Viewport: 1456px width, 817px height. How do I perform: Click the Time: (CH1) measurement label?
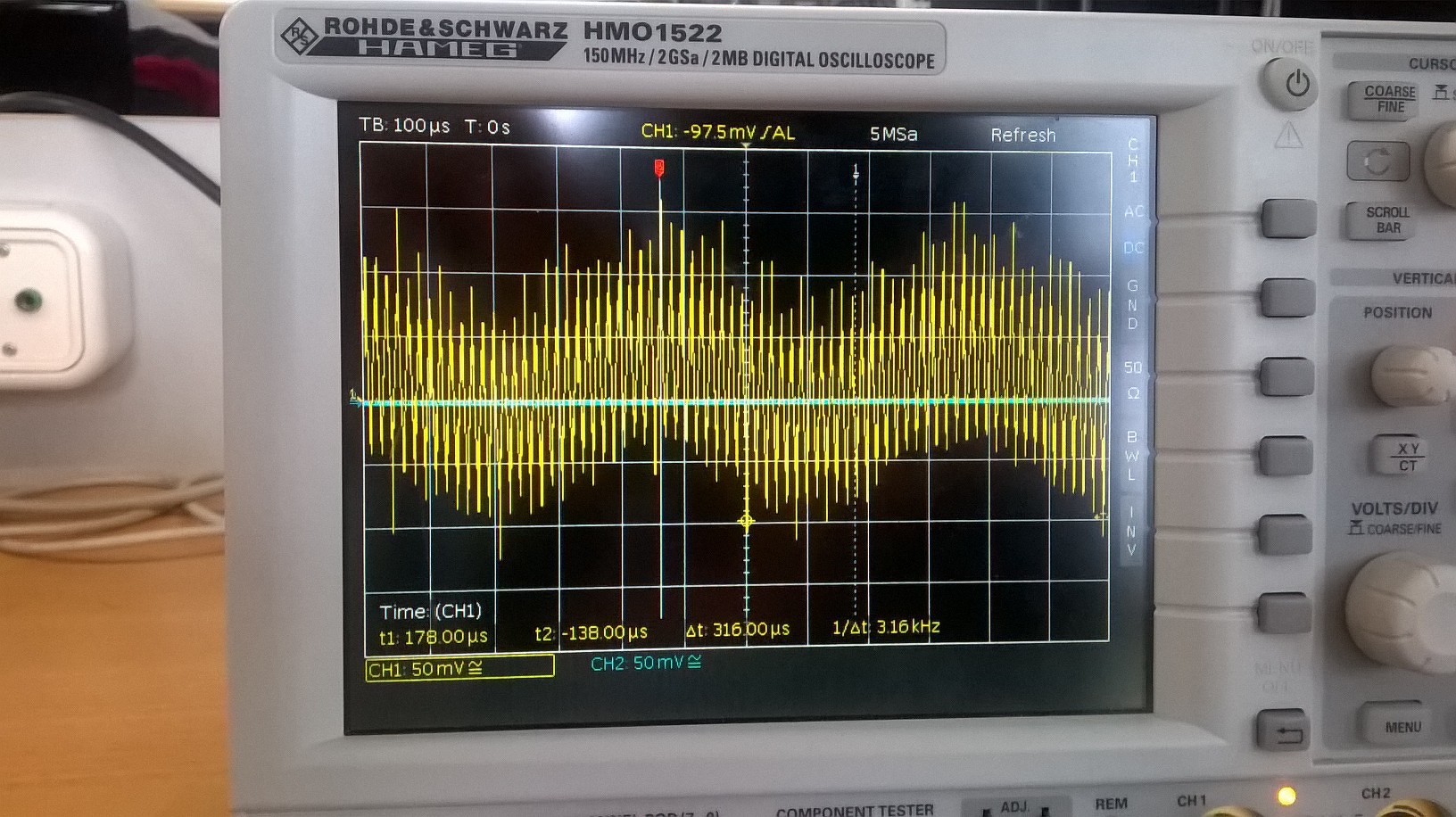pos(430,611)
